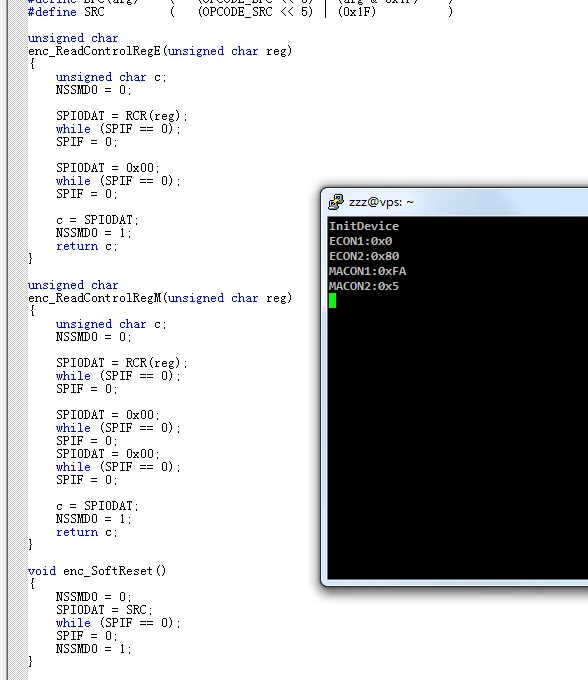Click the first SPI0DAT = RCR(reg) line
The height and width of the screenshot is (680, 588).
121,116
